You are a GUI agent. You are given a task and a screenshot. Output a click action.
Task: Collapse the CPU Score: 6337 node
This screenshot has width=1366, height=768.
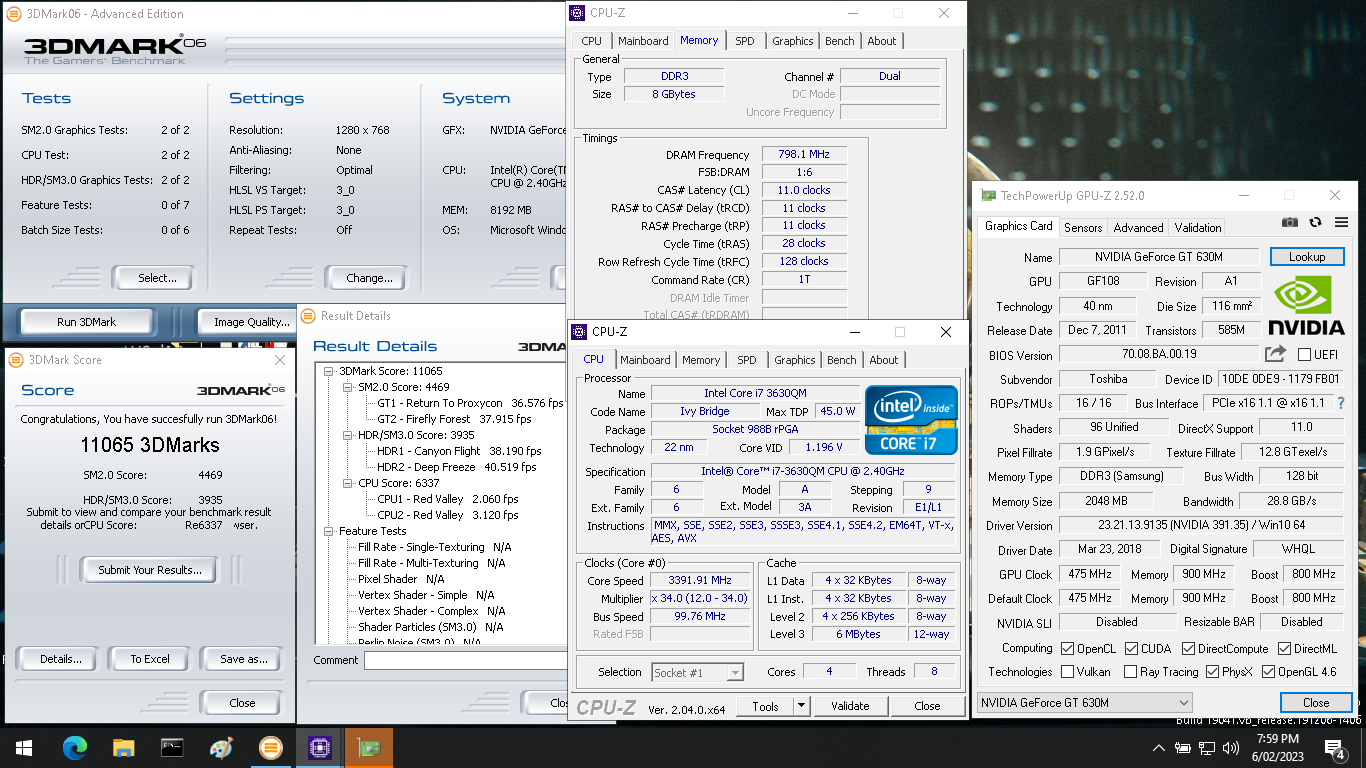[349, 483]
